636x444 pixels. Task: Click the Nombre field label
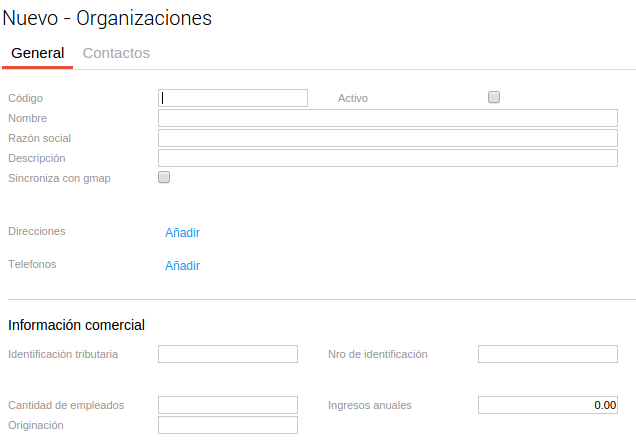pyautogui.click(x=28, y=118)
